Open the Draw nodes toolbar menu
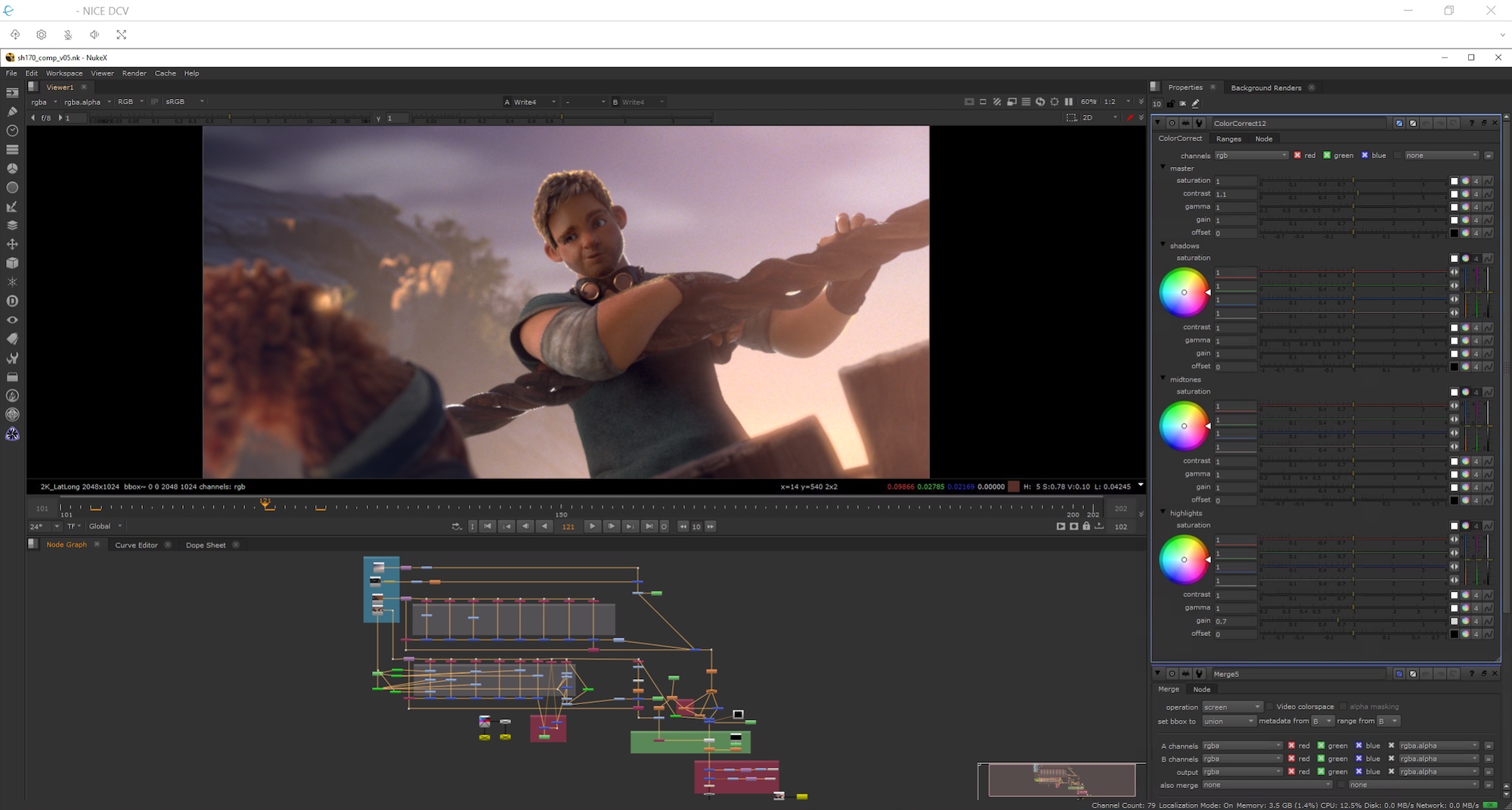 point(12,112)
